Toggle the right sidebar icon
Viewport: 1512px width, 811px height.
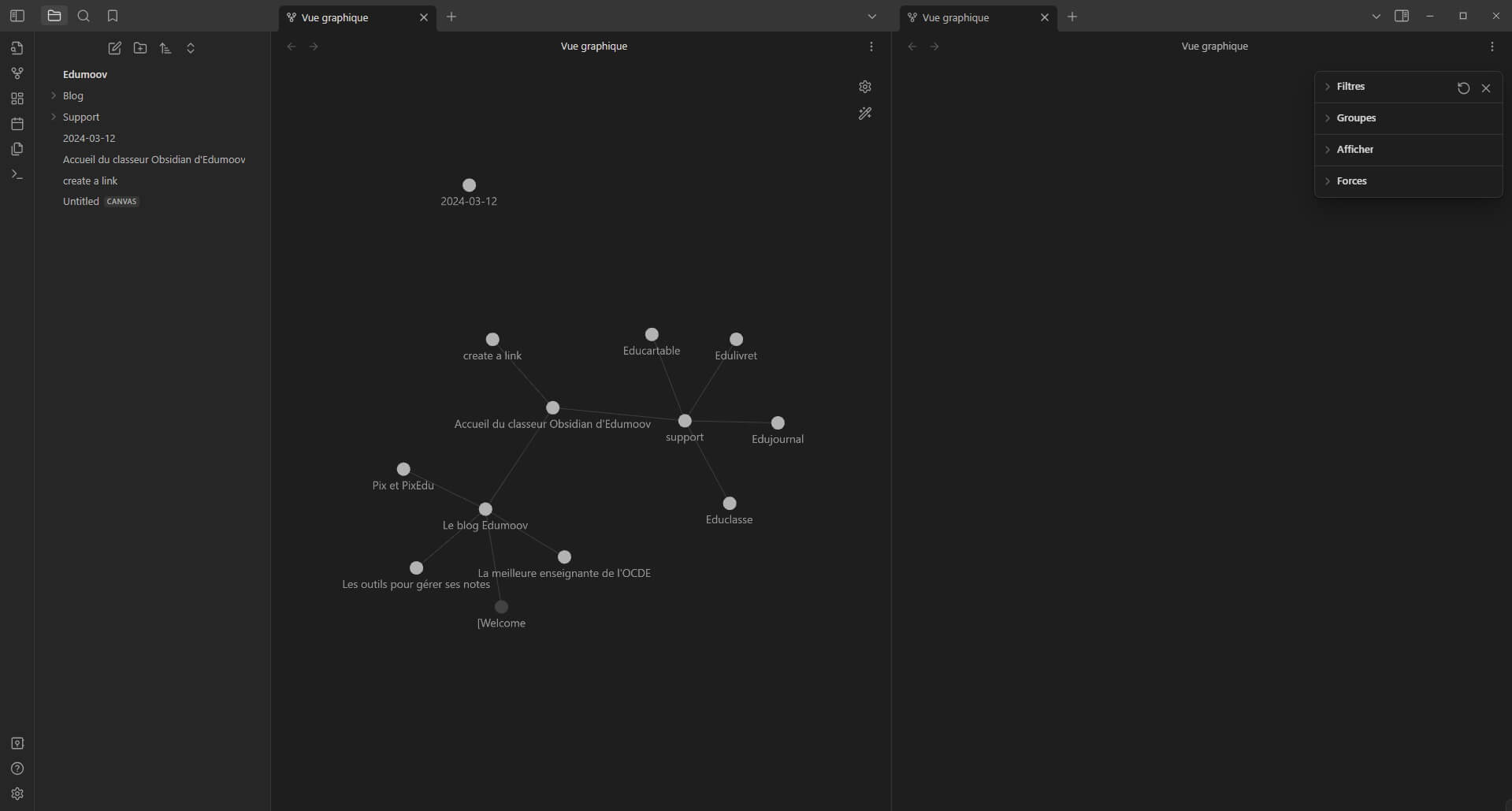click(1402, 16)
